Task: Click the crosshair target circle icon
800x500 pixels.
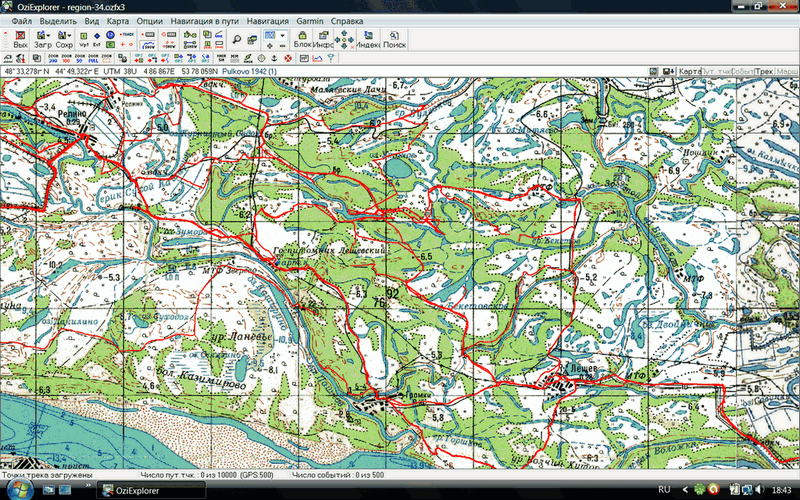Action: point(261,58)
